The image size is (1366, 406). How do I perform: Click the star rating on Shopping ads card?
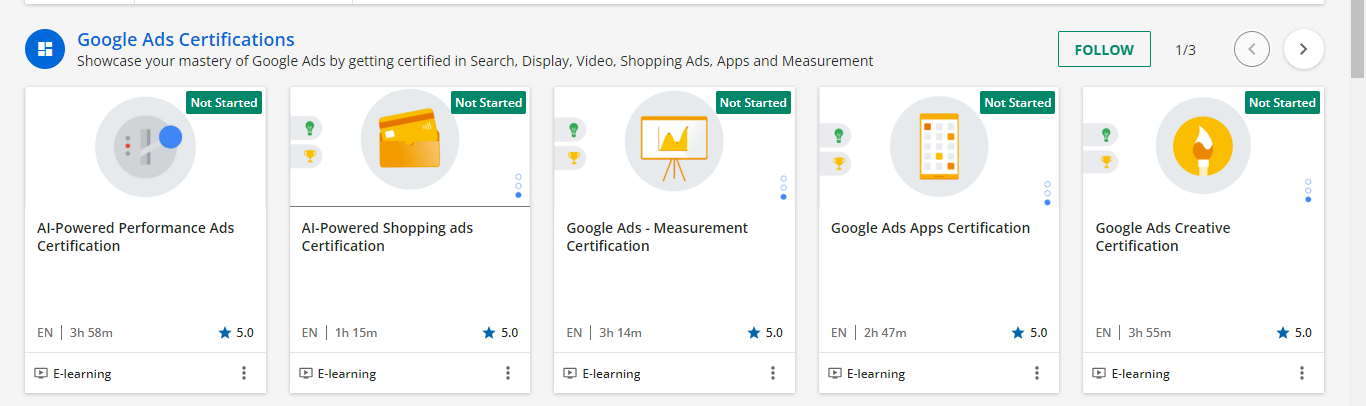[x=500, y=333]
